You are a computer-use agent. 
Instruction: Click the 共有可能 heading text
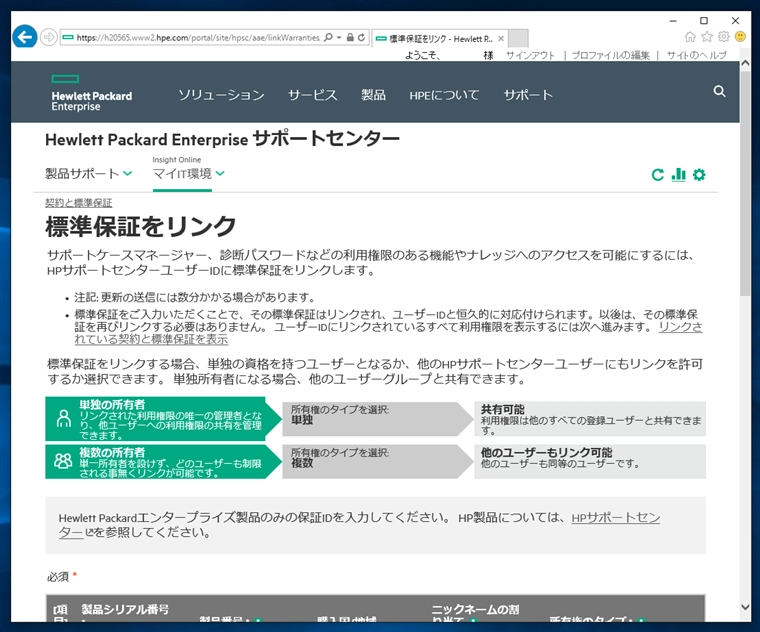click(503, 409)
